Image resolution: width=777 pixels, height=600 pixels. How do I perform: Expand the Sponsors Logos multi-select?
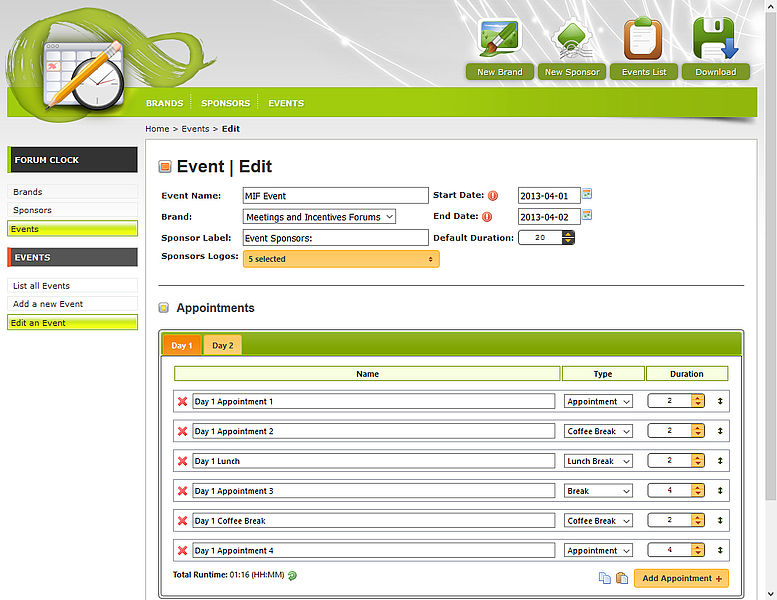click(340, 259)
